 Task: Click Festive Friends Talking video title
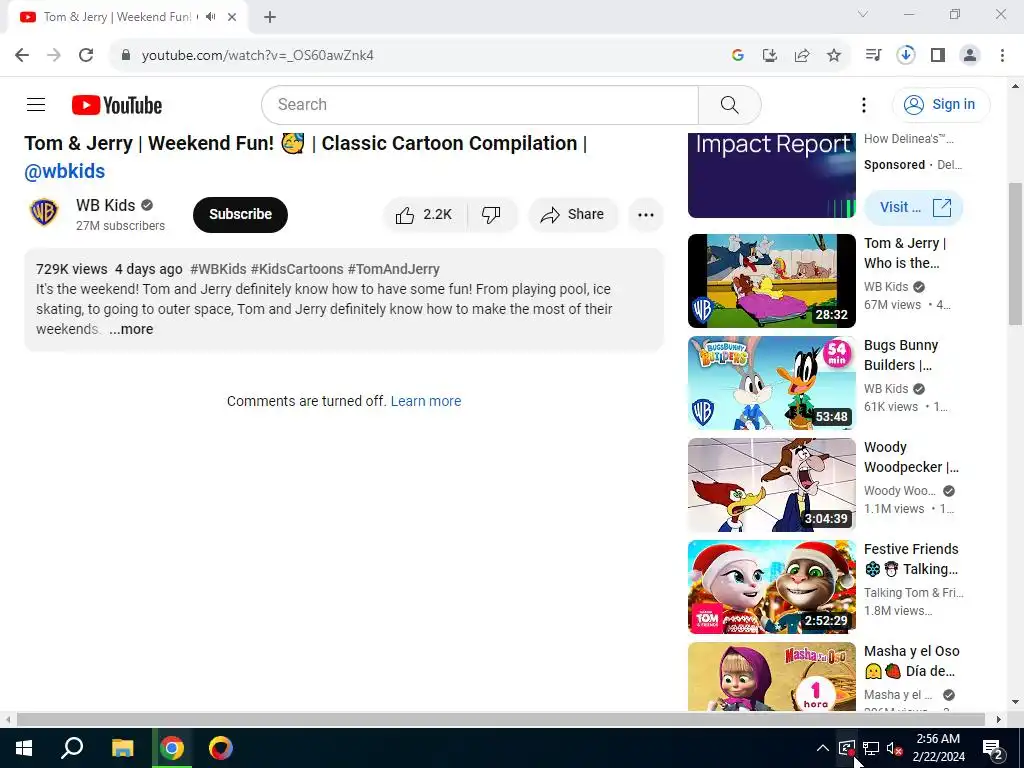(x=912, y=559)
